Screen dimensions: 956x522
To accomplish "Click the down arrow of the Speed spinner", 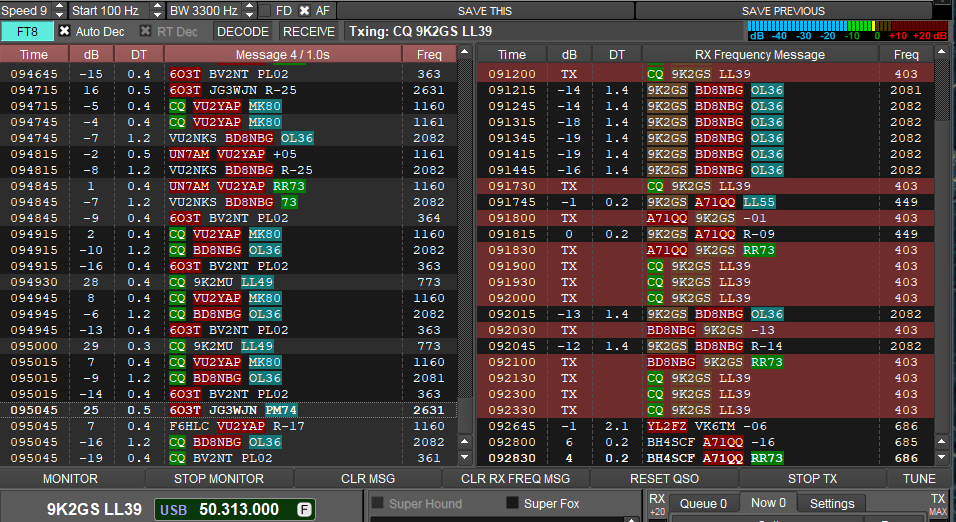I will click(x=59, y=15).
